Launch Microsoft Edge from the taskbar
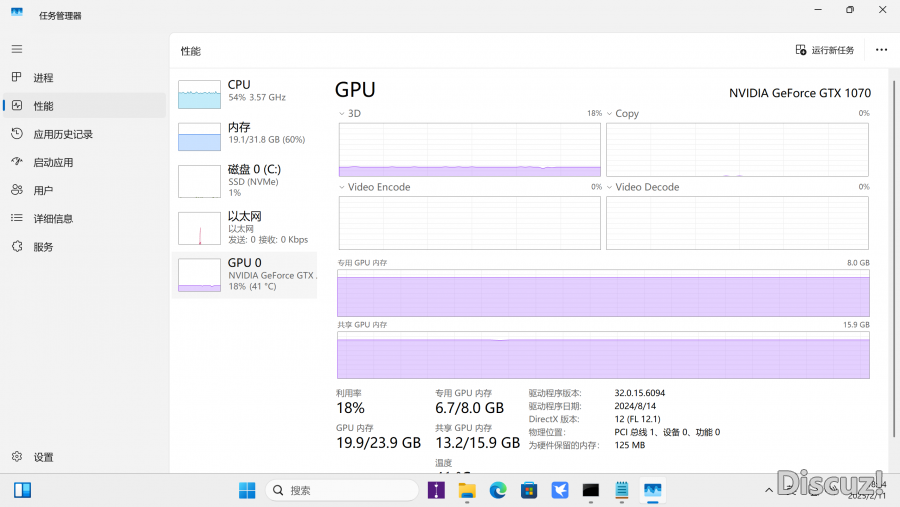 (x=498, y=490)
